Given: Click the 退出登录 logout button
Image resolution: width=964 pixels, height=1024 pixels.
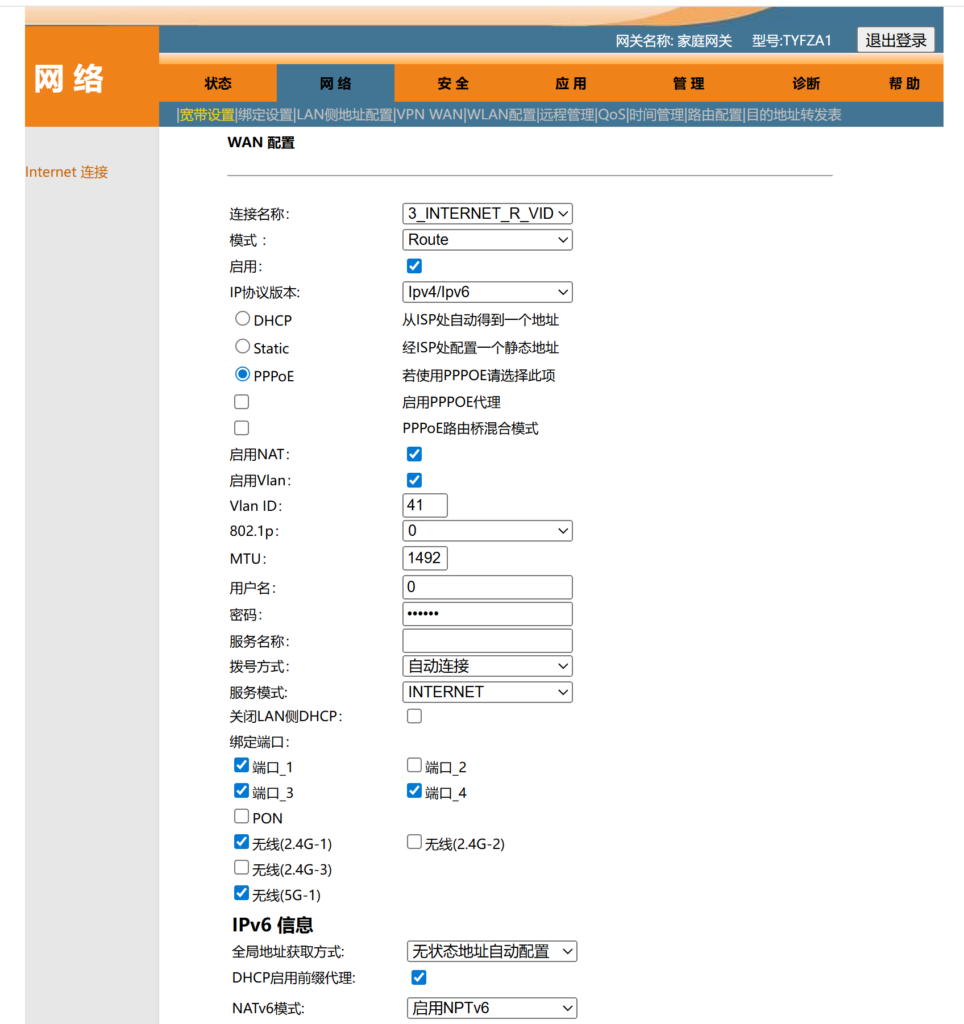Looking at the screenshot, I should pos(896,40).
